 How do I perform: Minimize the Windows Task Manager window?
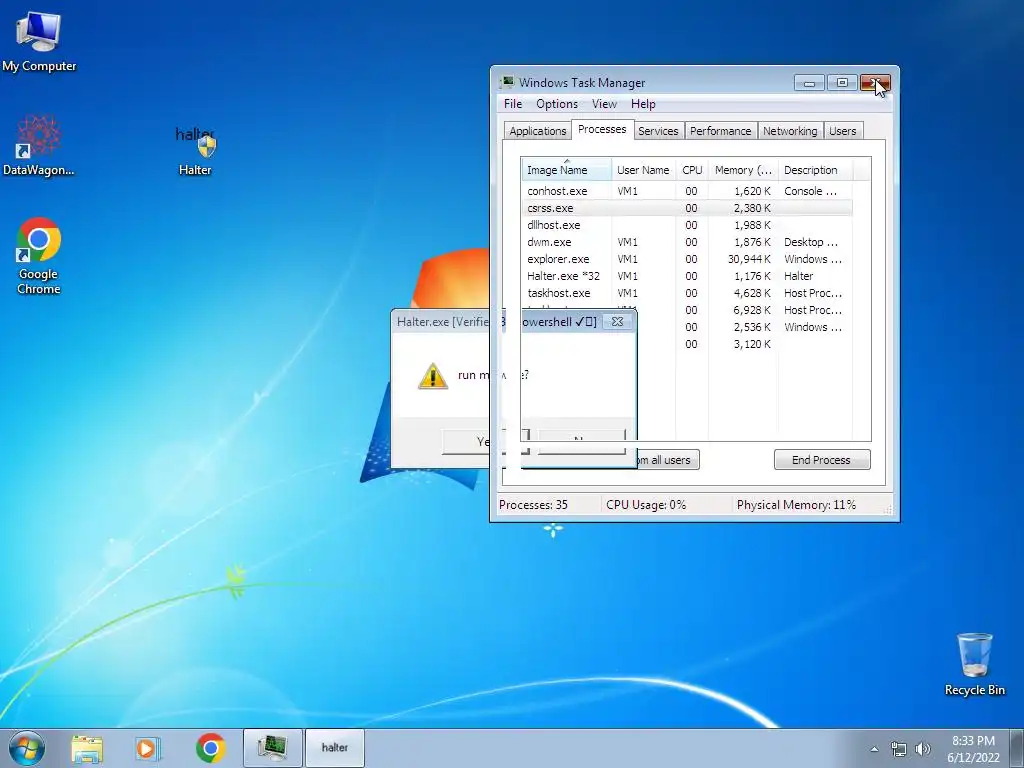809,83
